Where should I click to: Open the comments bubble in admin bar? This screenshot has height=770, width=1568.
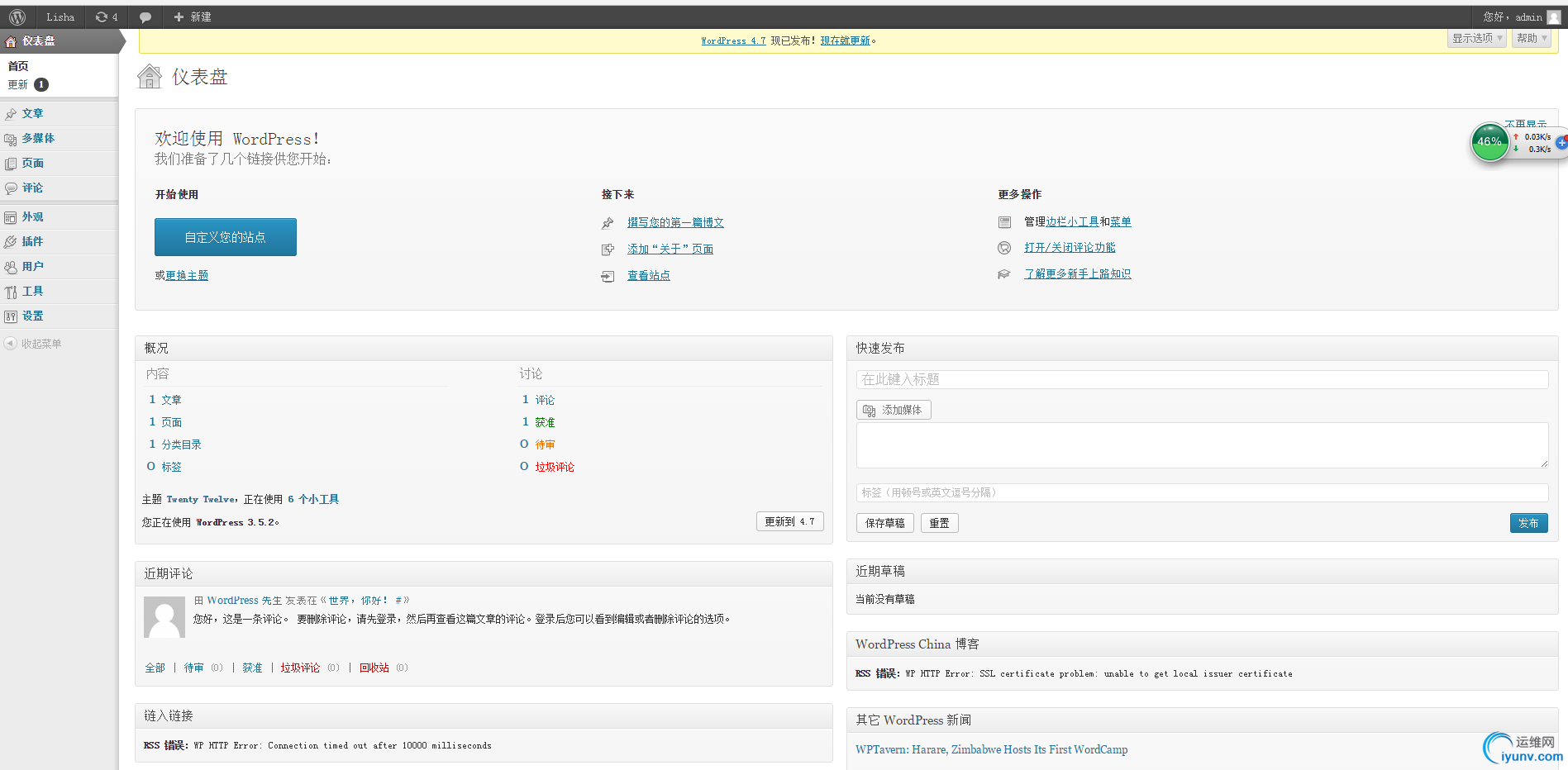pos(145,17)
